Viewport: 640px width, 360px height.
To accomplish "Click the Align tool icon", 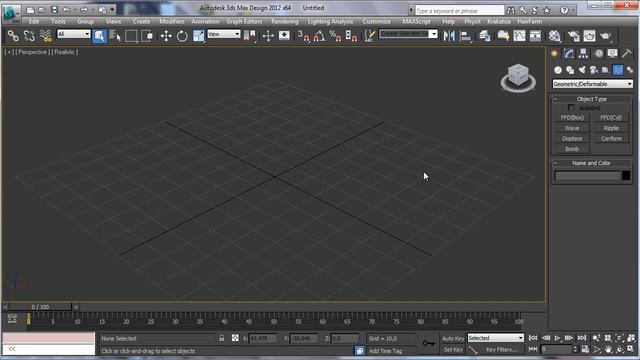I will point(466,36).
